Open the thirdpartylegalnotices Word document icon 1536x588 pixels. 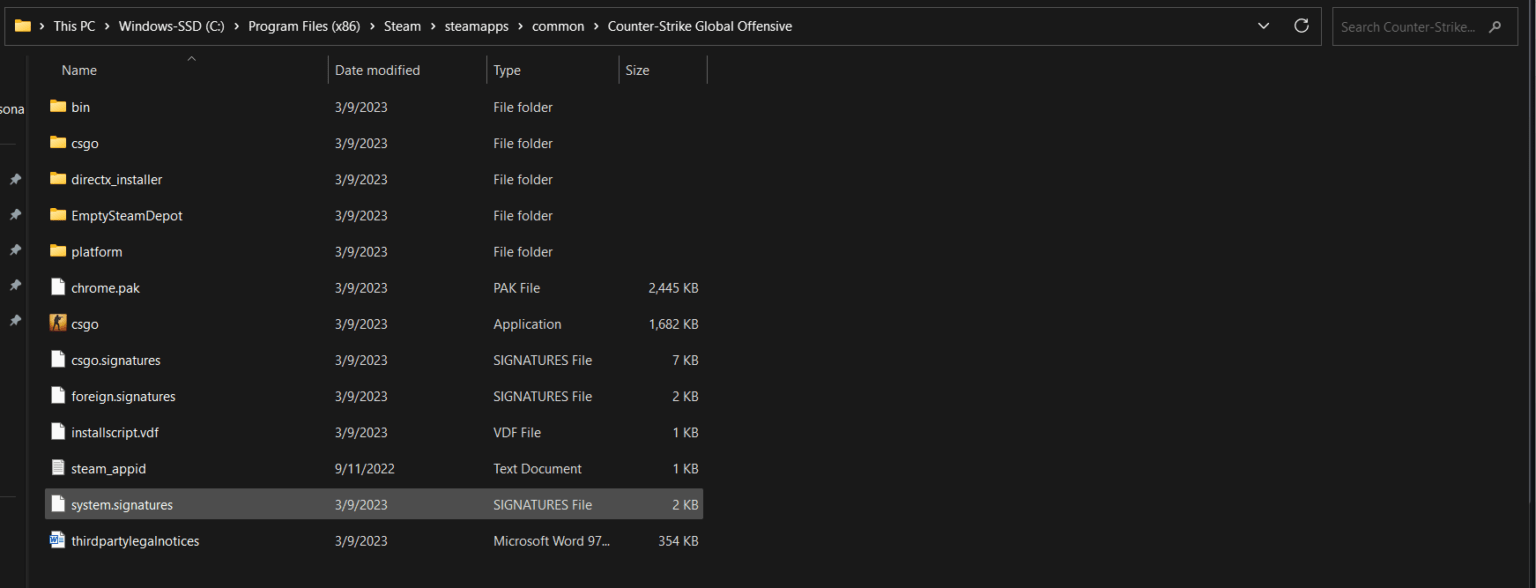click(58, 540)
